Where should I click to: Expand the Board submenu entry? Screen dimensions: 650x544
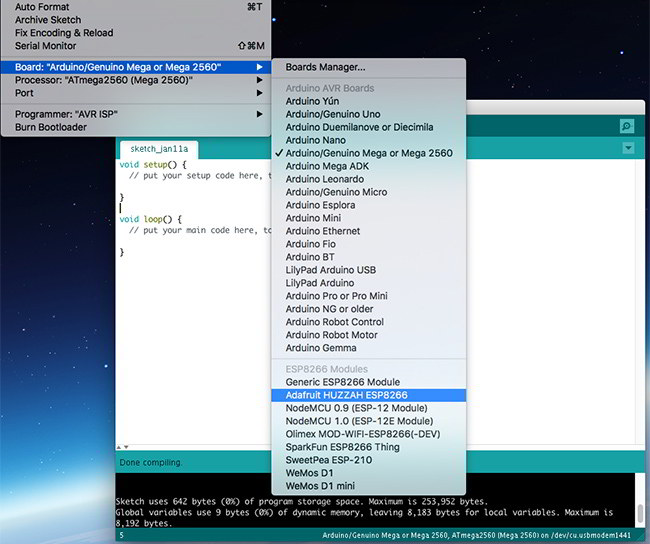click(136, 67)
